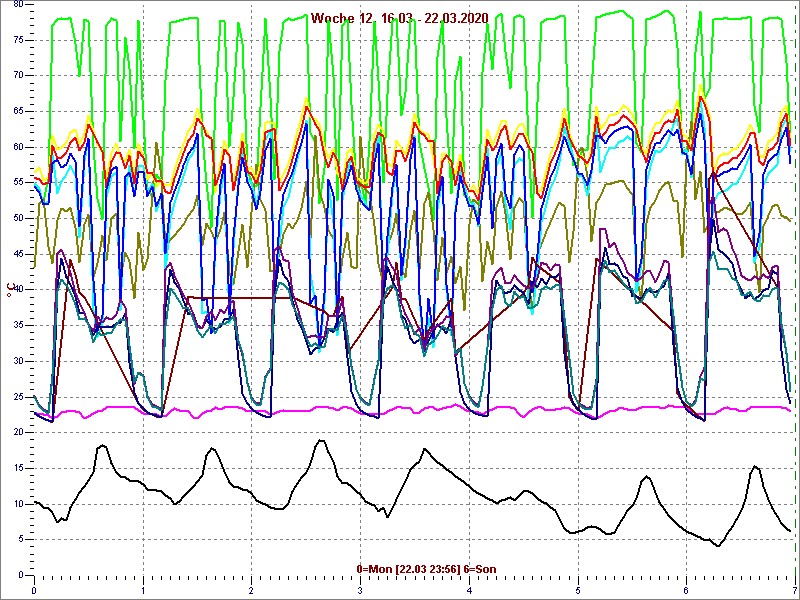Click the "55" temperature axis label
This screenshot has width=800, height=600.
point(18,183)
